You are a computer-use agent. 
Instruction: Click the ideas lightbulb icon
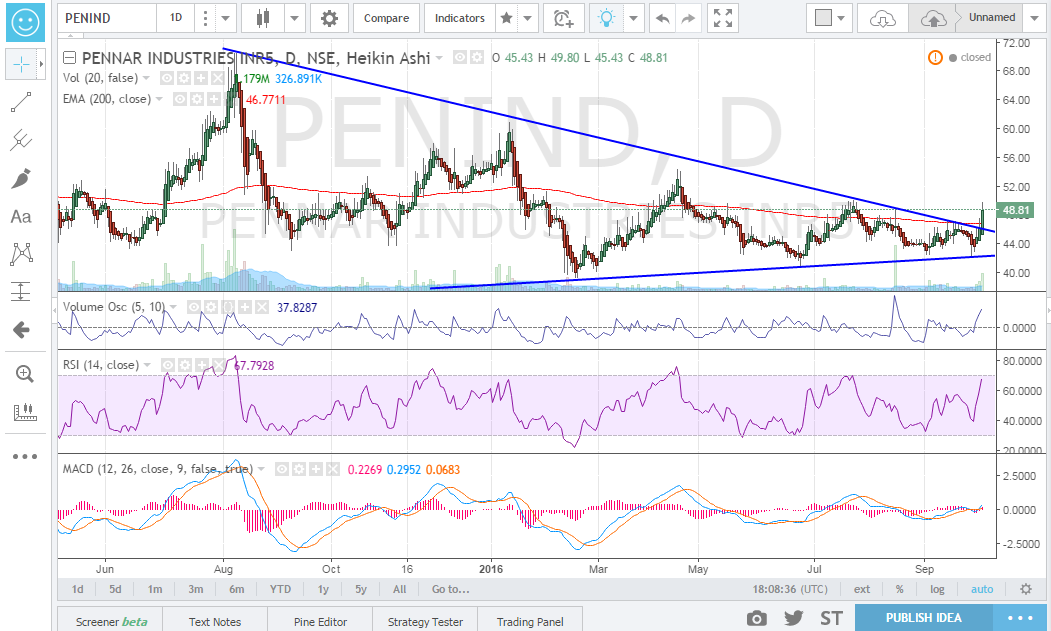[607, 19]
